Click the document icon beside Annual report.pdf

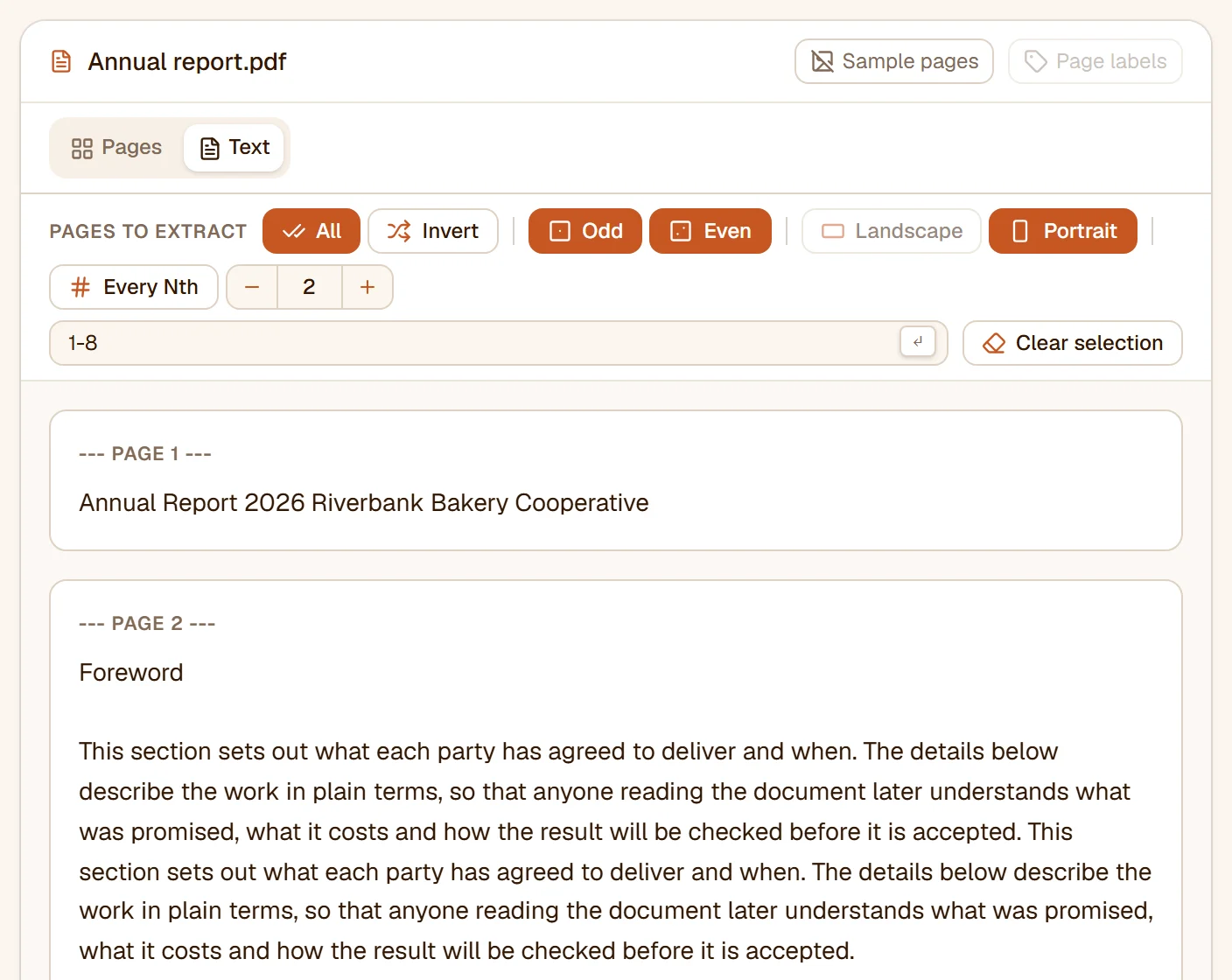pyautogui.click(x=61, y=61)
